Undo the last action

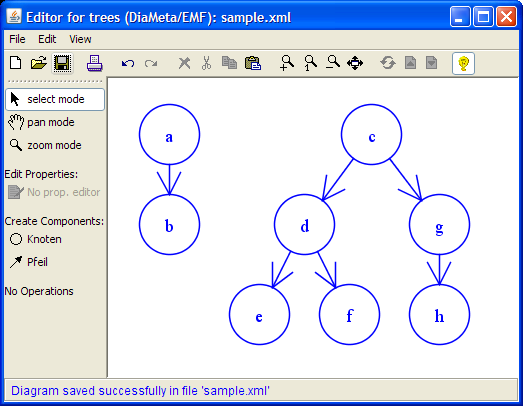(128, 63)
